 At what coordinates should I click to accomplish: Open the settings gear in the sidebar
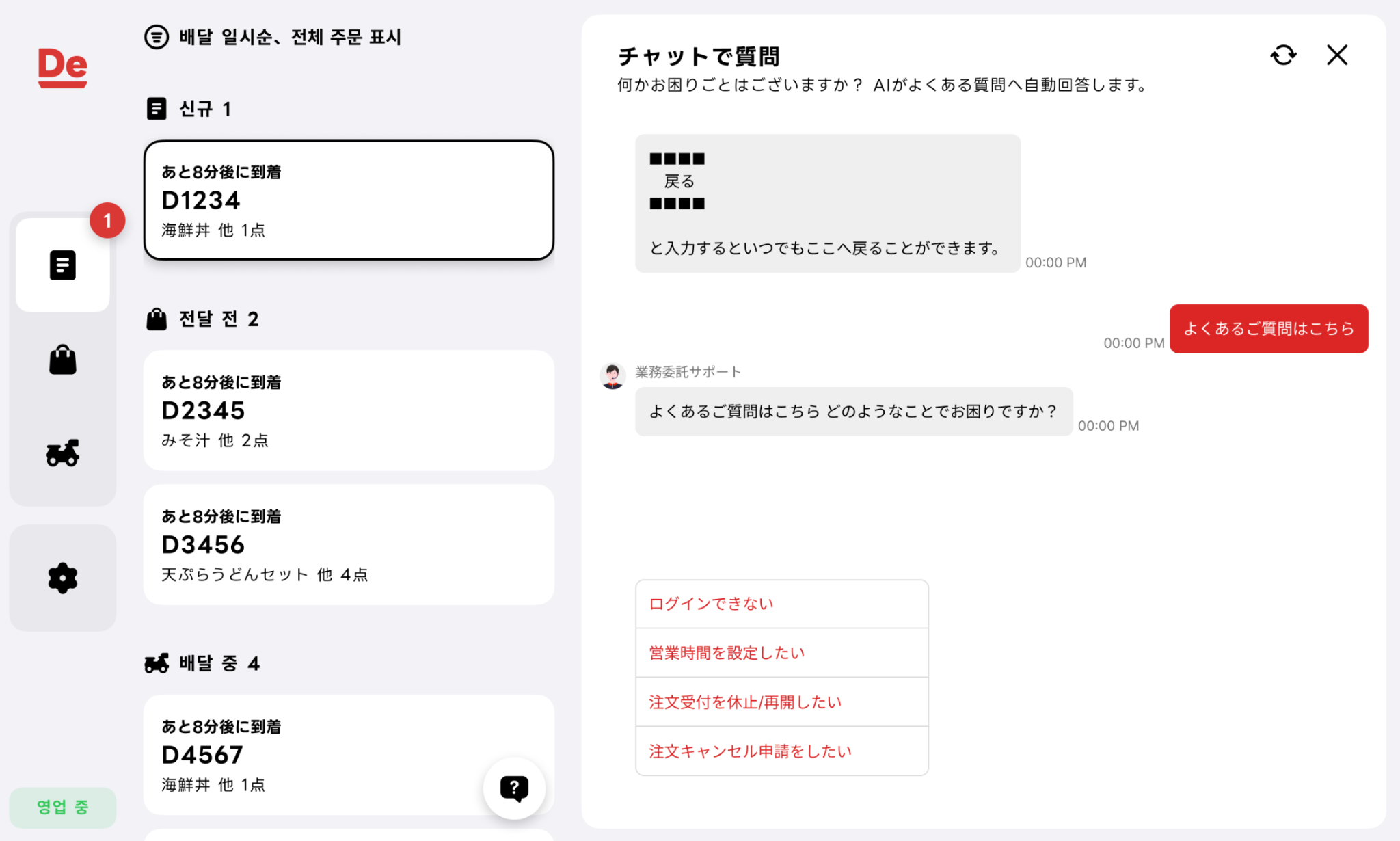pyautogui.click(x=62, y=578)
